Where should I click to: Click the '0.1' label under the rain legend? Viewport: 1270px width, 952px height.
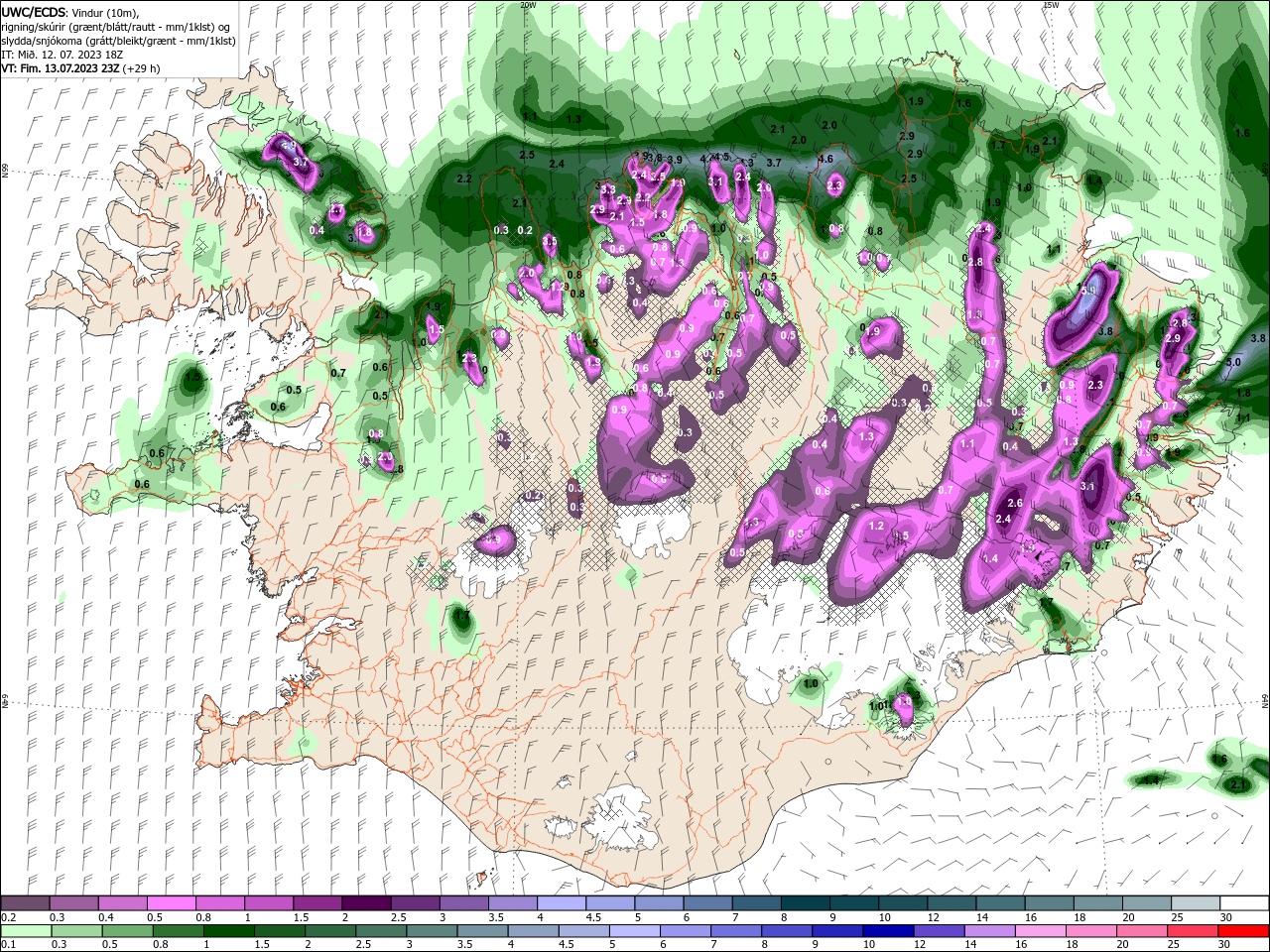[8, 944]
